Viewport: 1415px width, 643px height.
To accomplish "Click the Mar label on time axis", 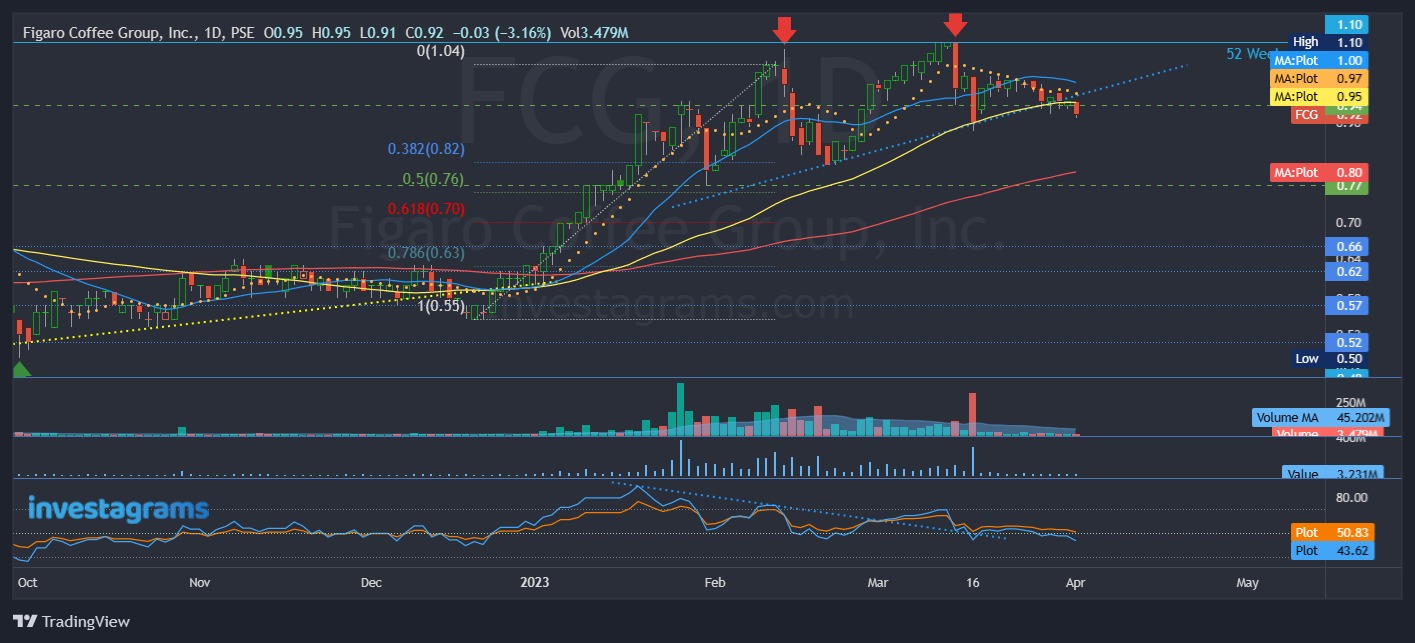I will [877, 582].
